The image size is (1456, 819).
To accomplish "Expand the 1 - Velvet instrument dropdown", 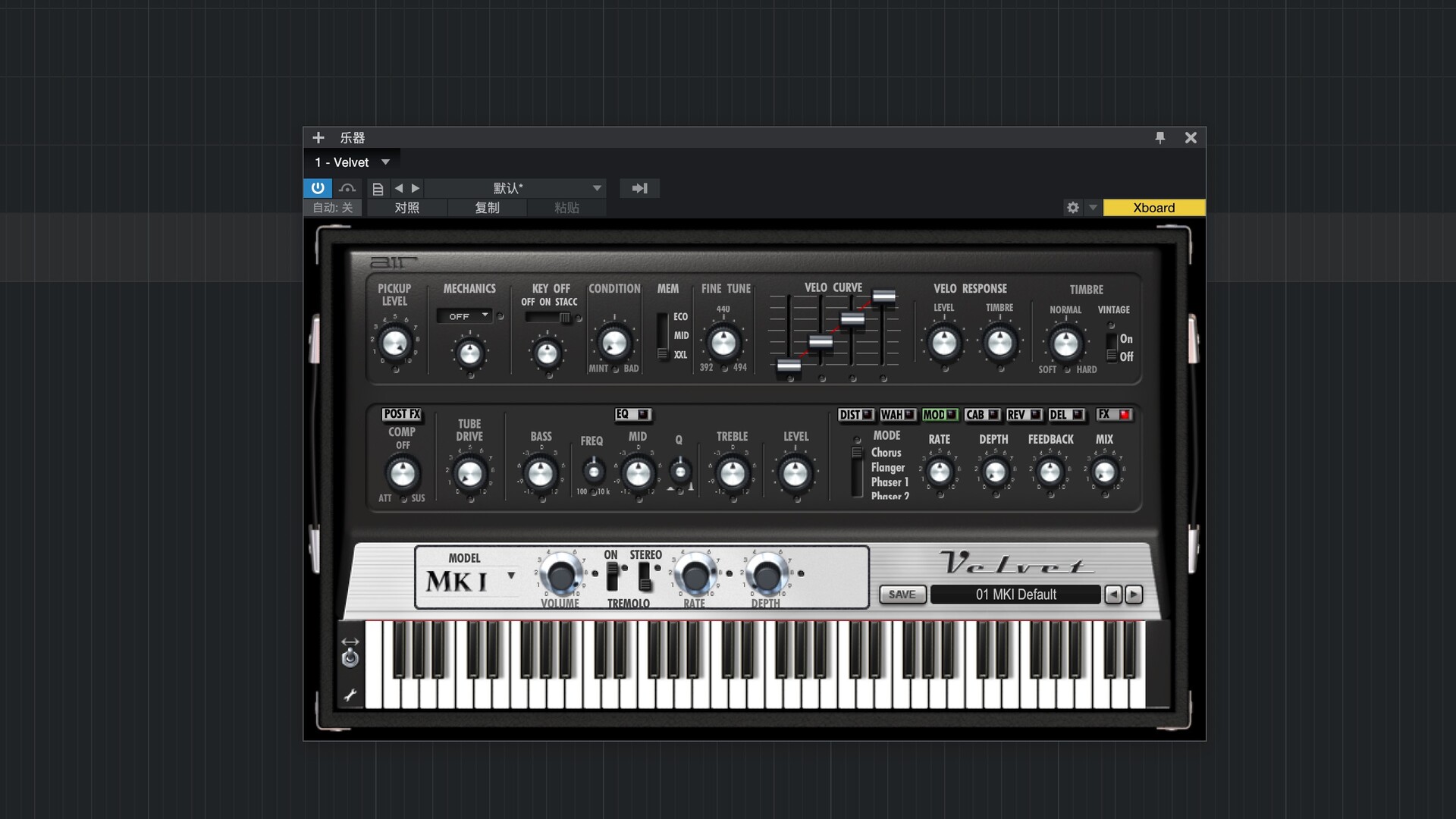I will pos(385,162).
